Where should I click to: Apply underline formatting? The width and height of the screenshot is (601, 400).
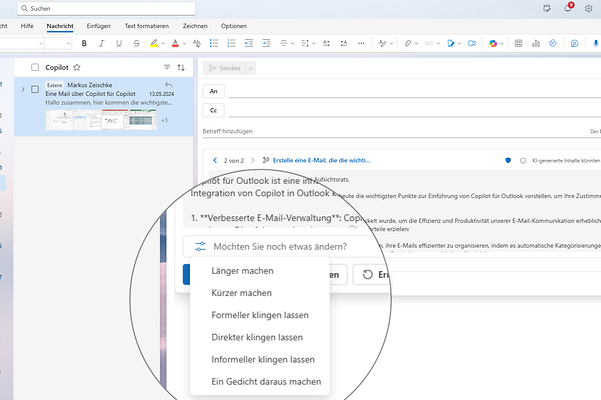(118, 43)
